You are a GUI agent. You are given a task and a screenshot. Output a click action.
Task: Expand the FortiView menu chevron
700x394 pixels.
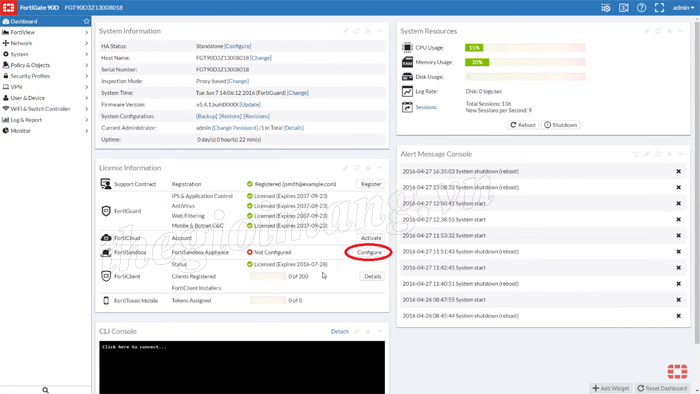click(x=87, y=32)
